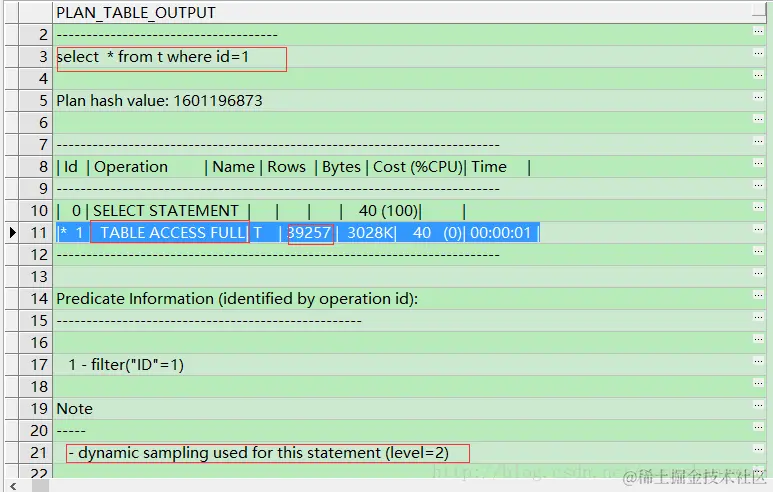Image resolution: width=773 pixels, height=492 pixels.
Task: Open ellipsis button on row 2
Action: point(758,31)
